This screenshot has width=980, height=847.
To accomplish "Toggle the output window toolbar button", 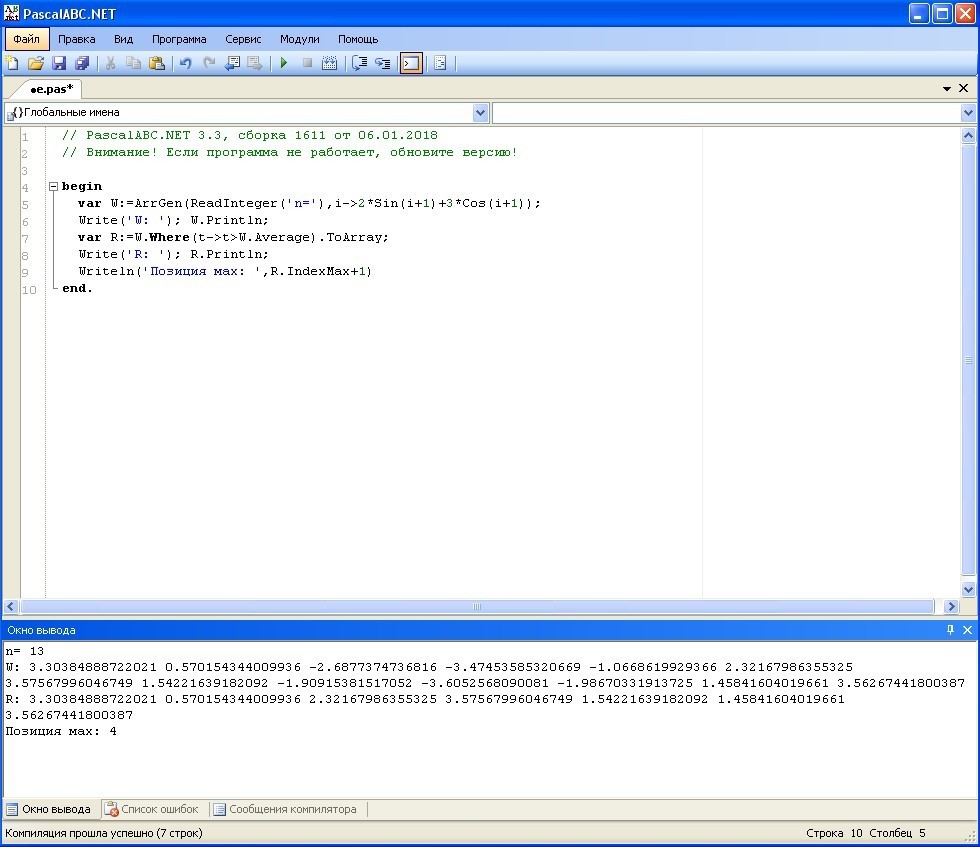I will (x=411, y=63).
